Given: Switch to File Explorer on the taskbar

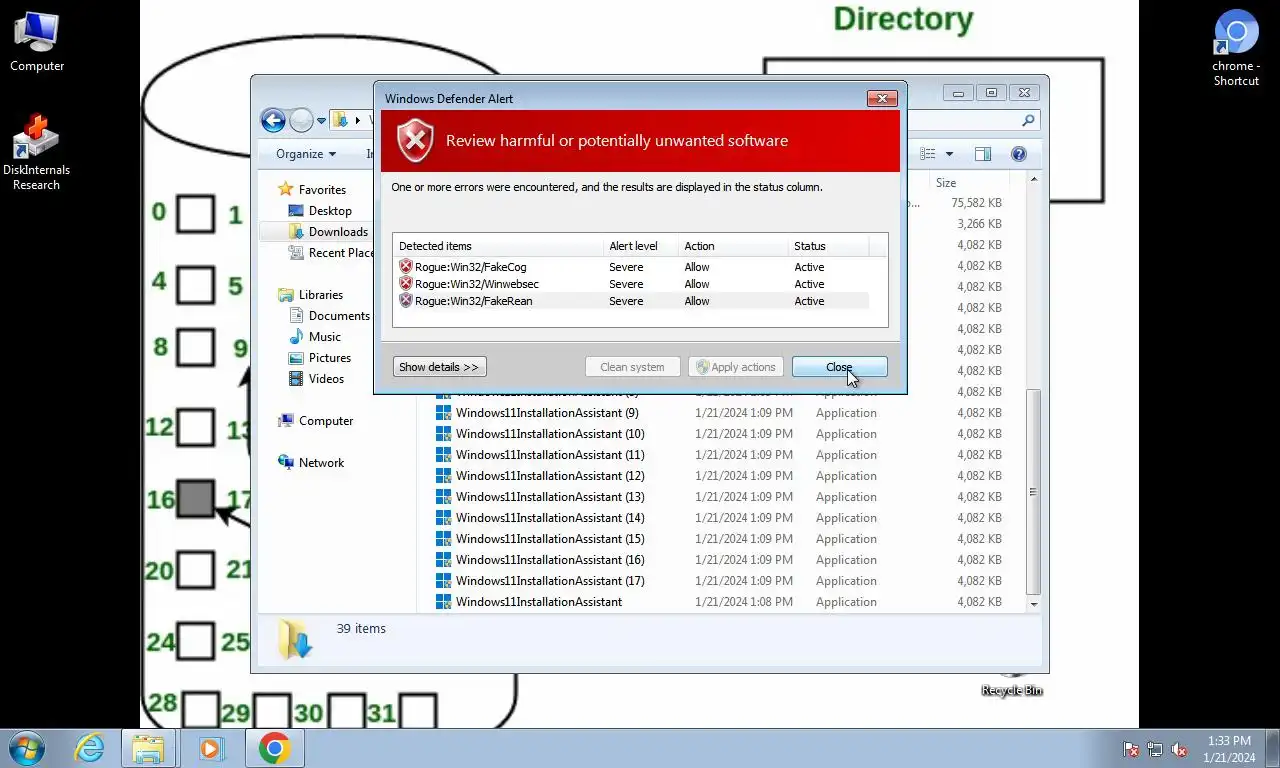Looking at the screenshot, I should 148,748.
